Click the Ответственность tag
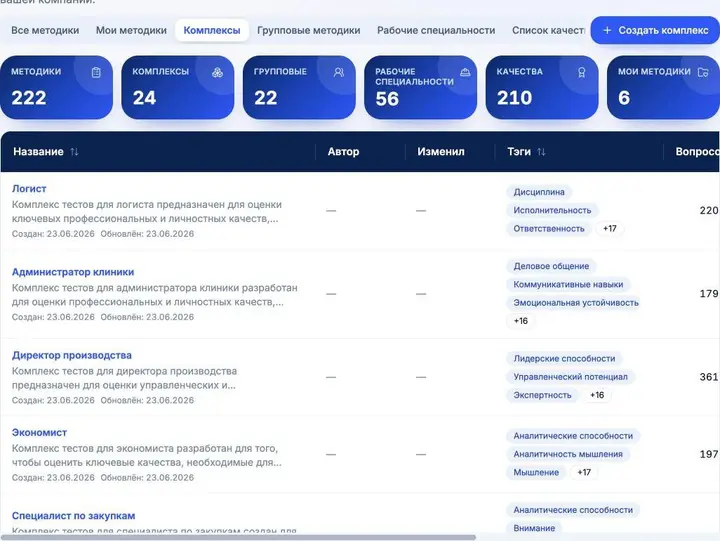Image resolution: width=720 pixels, height=541 pixels. pyautogui.click(x=549, y=229)
